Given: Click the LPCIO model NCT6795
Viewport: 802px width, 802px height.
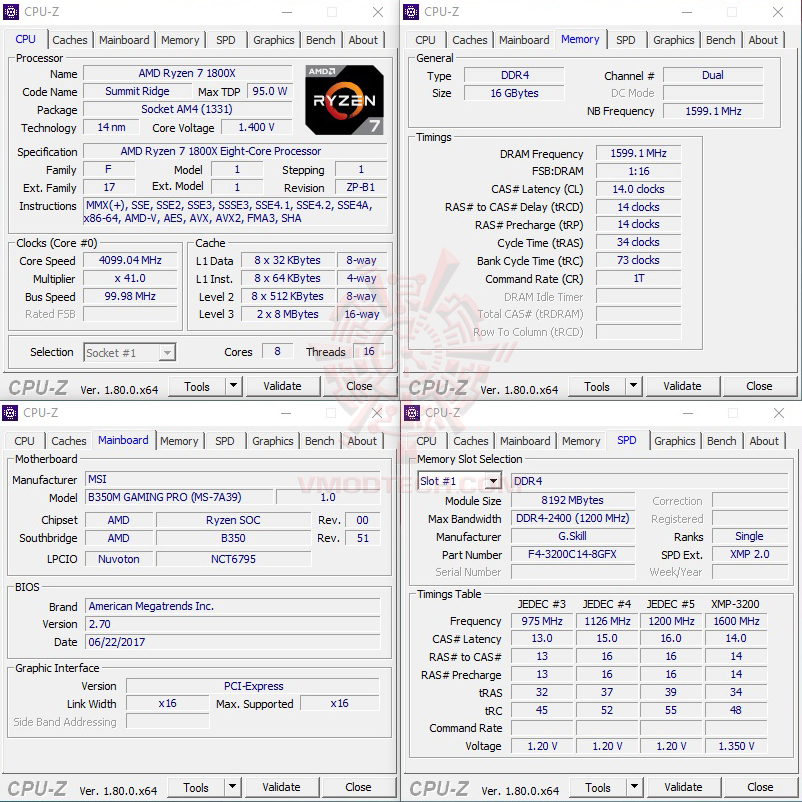Looking at the screenshot, I should click(233, 559).
